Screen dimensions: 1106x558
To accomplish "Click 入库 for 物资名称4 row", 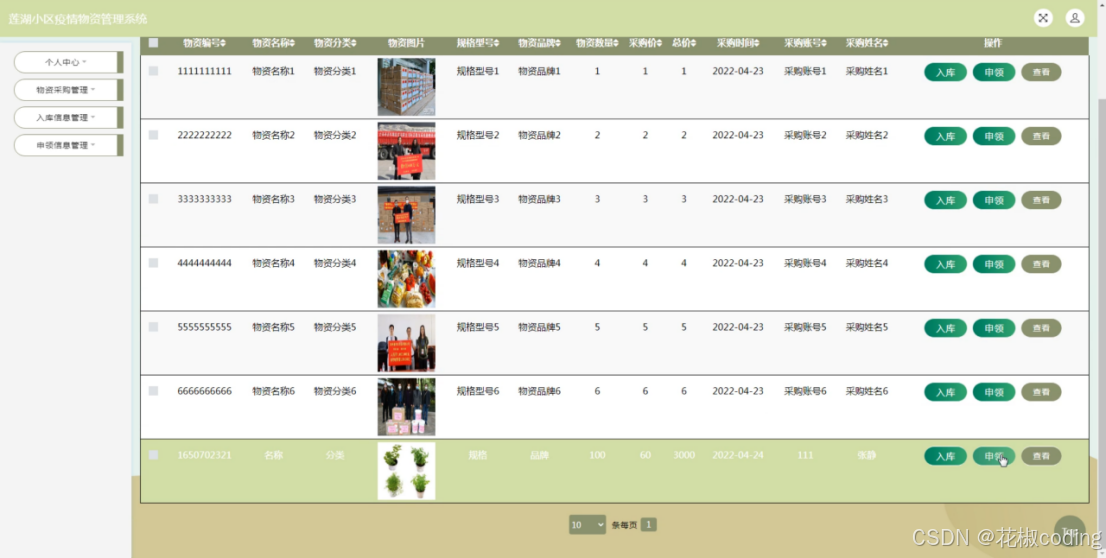I will (945, 264).
